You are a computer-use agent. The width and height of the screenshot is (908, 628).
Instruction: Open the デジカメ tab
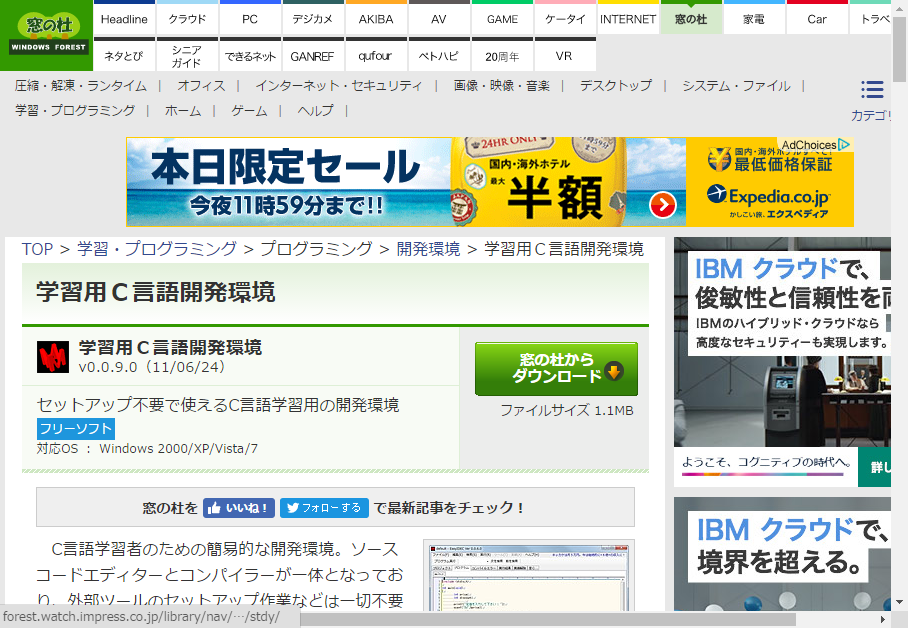(313, 19)
